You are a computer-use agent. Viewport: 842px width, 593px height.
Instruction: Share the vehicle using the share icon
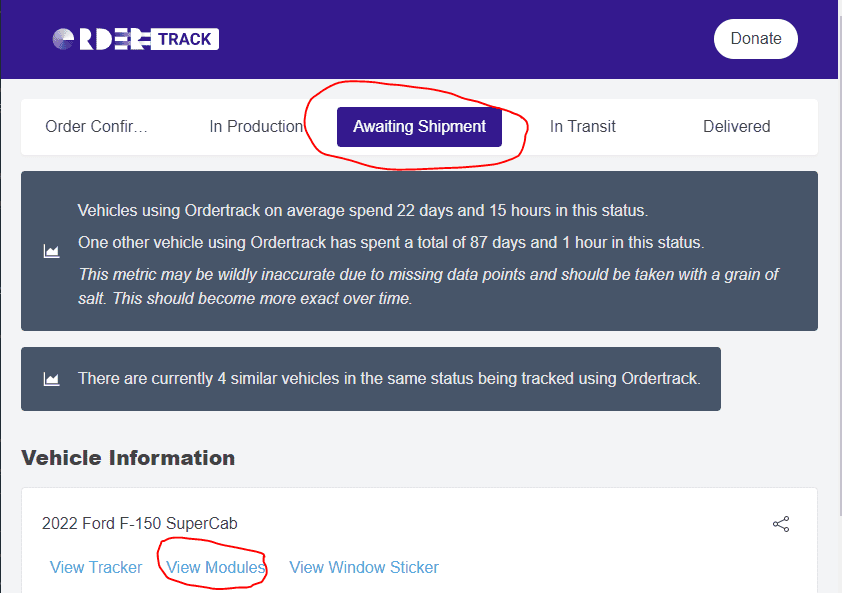[781, 524]
